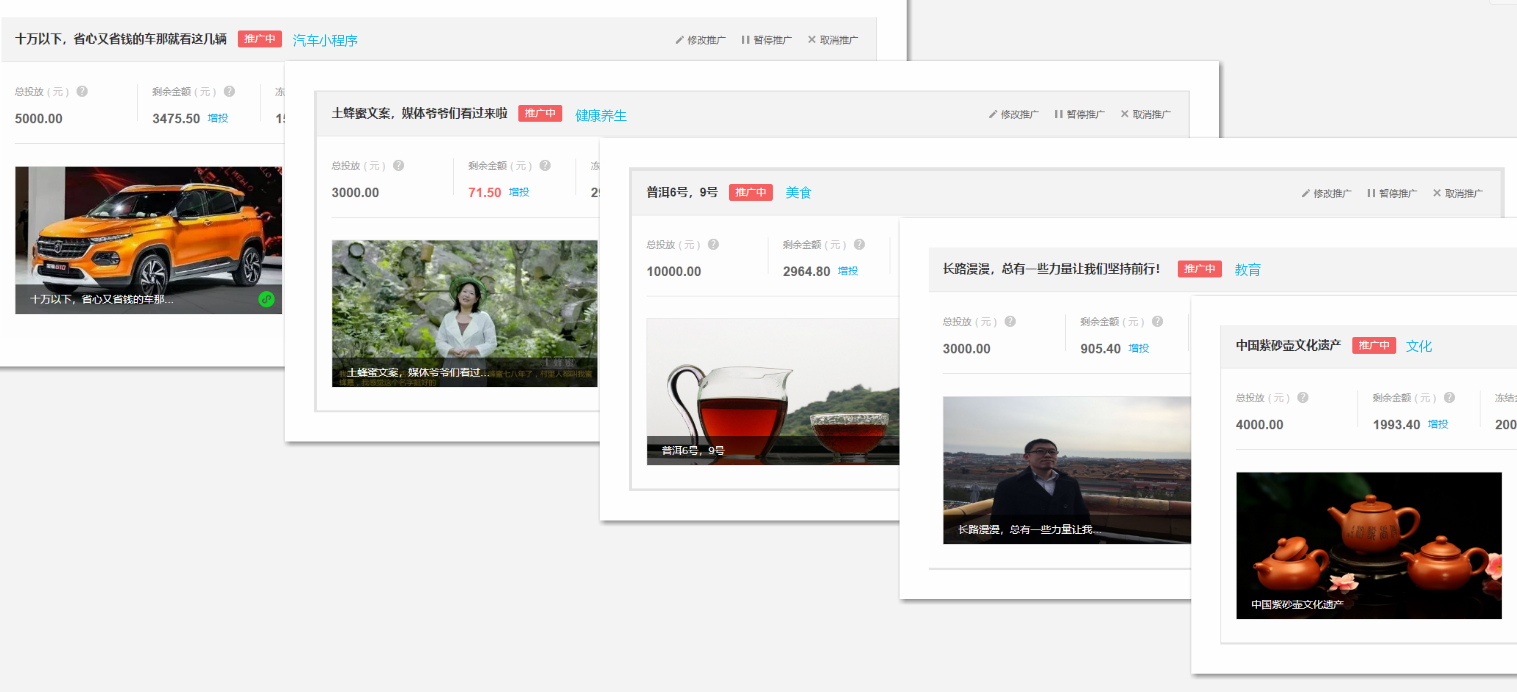Click total budget value 10000.00

[674, 271]
